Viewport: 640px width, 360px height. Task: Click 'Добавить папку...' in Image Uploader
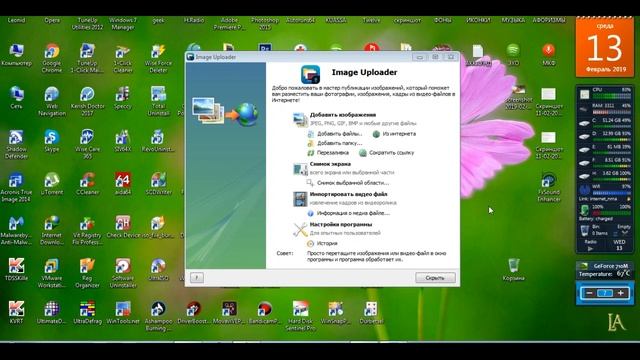point(339,143)
